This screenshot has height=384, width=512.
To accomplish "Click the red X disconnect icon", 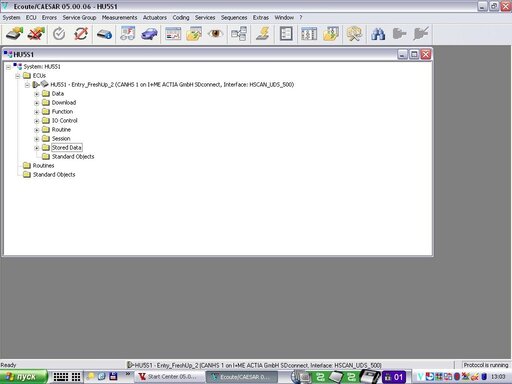I will pos(36,34).
